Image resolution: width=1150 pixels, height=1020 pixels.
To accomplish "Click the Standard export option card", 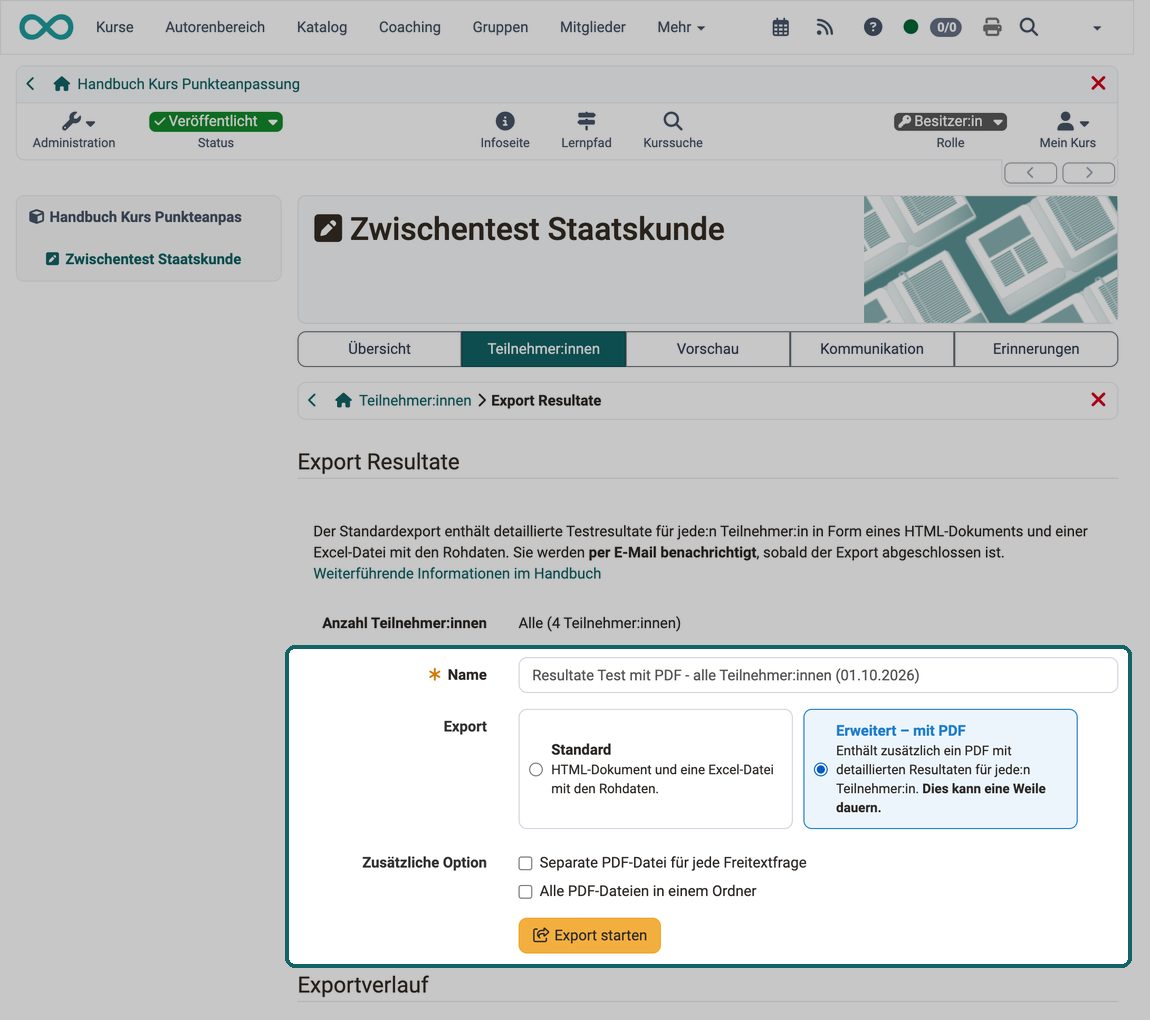I will [655, 768].
